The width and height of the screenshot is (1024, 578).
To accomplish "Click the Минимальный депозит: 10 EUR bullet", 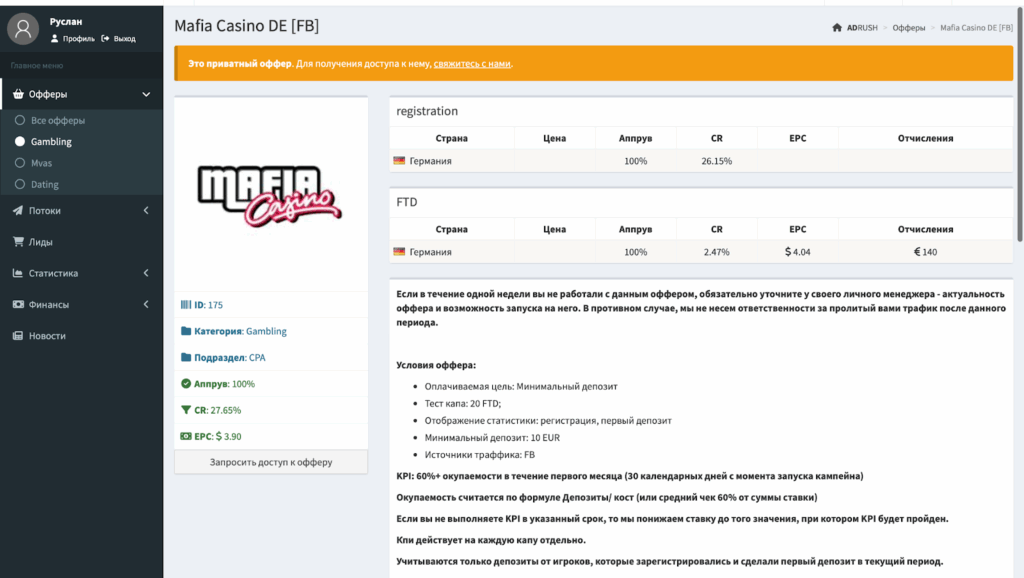I will click(x=492, y=438).
